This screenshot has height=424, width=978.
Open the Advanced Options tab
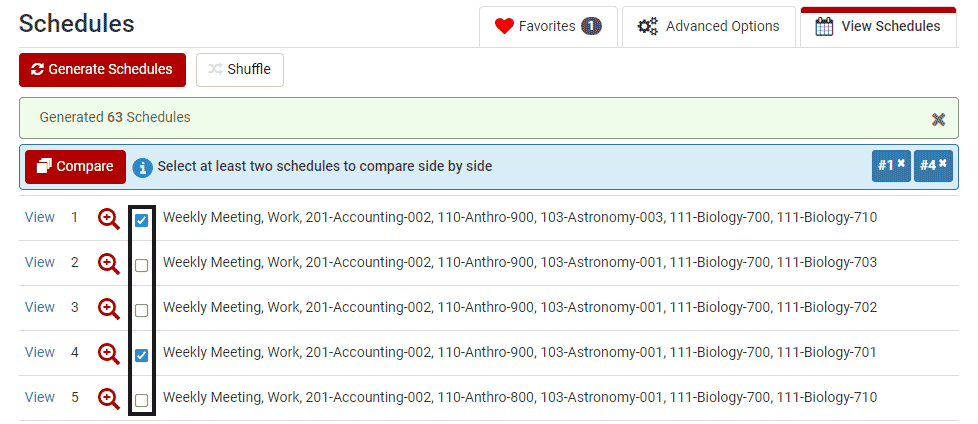pyautogui.click(x=709, y=27)
